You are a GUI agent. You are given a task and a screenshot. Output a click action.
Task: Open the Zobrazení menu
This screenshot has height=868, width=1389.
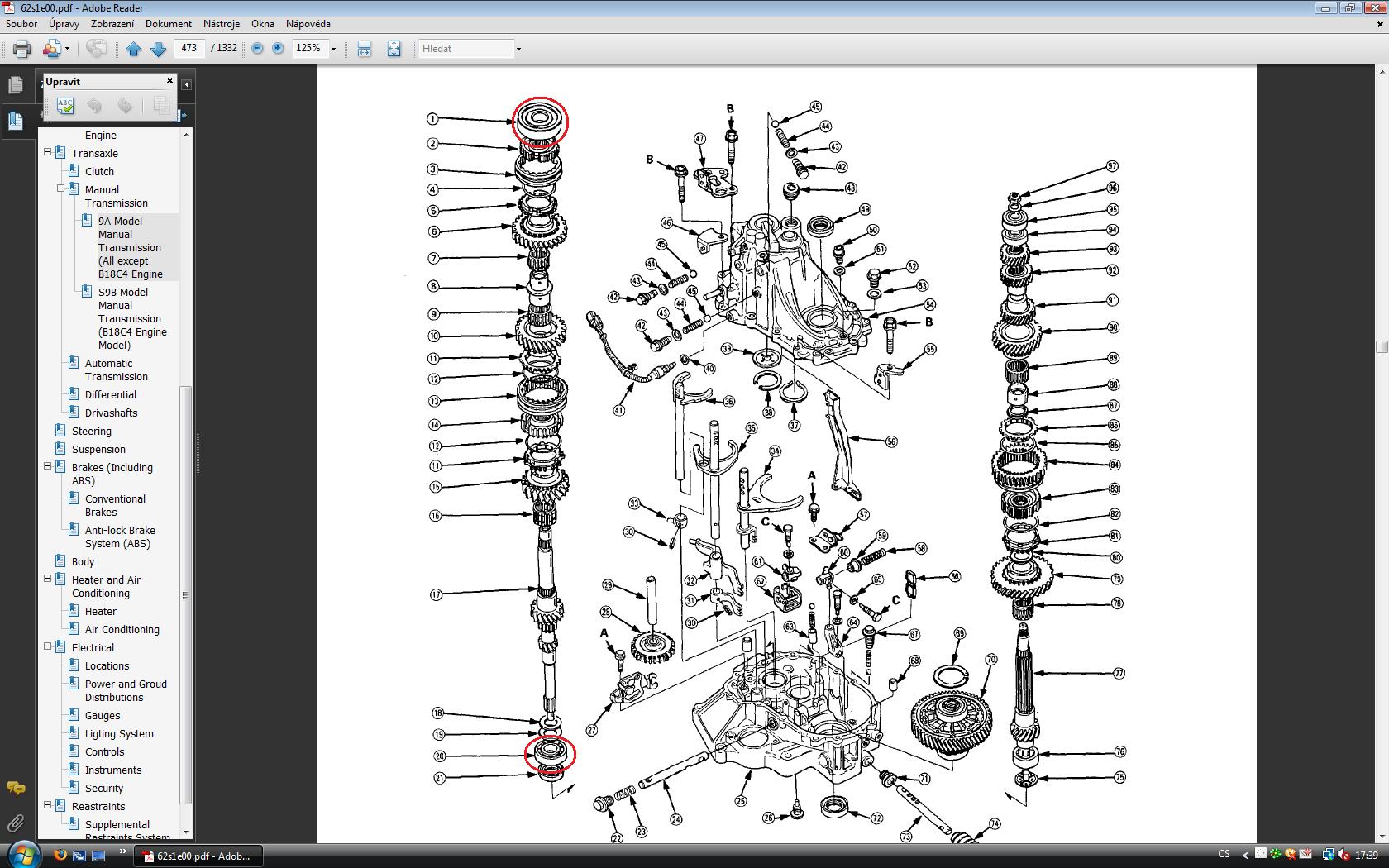pyautogui.click(x=112, y=24)
